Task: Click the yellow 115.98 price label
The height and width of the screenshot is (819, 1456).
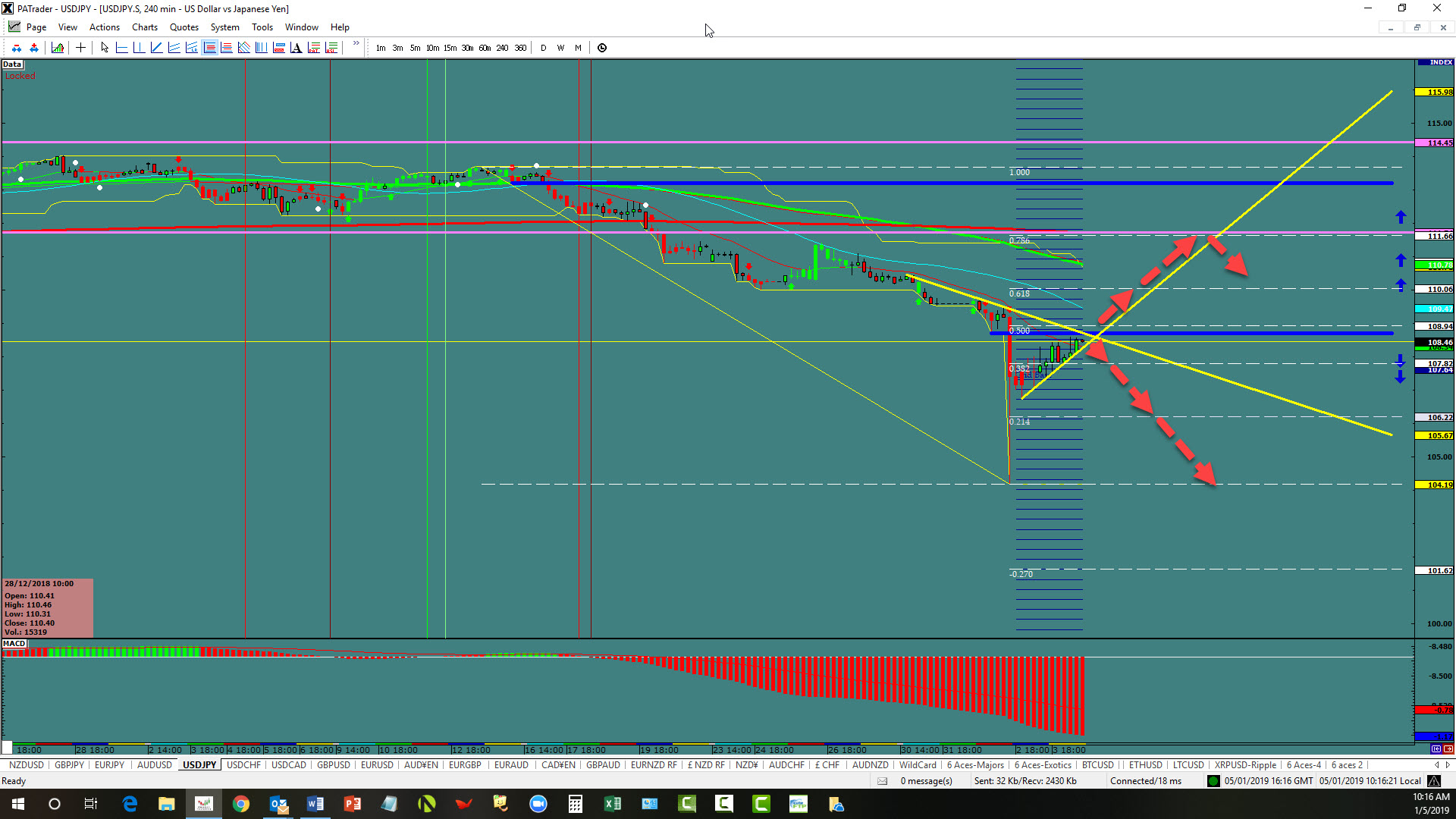Action: (1435, 92)
